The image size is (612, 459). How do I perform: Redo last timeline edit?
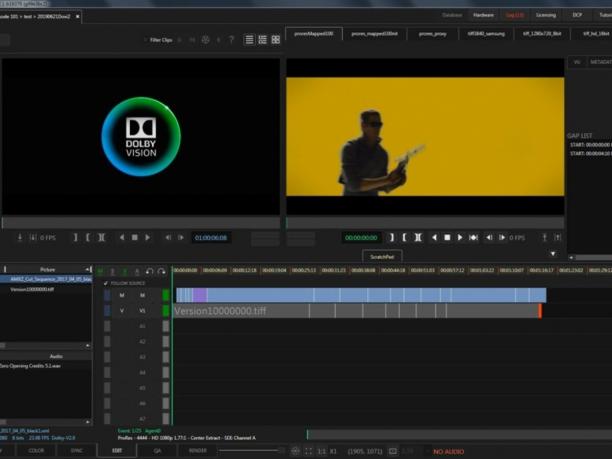162,271
